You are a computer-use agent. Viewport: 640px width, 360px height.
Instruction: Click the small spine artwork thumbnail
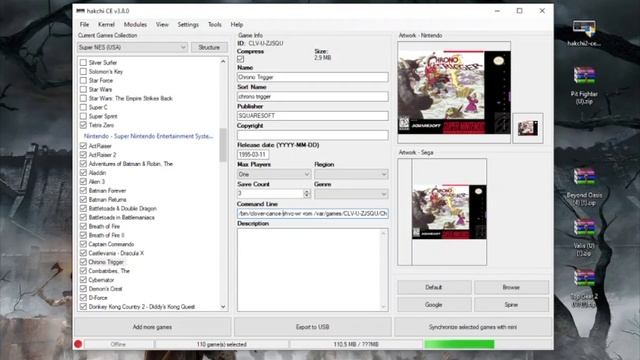pyautogui.click(x=528, y=128)
